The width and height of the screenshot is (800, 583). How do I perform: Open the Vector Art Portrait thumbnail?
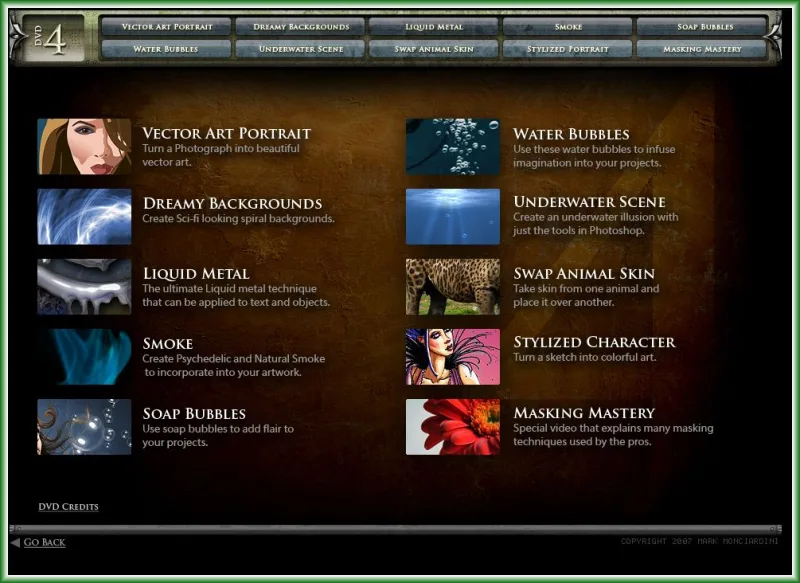(84, 146)
